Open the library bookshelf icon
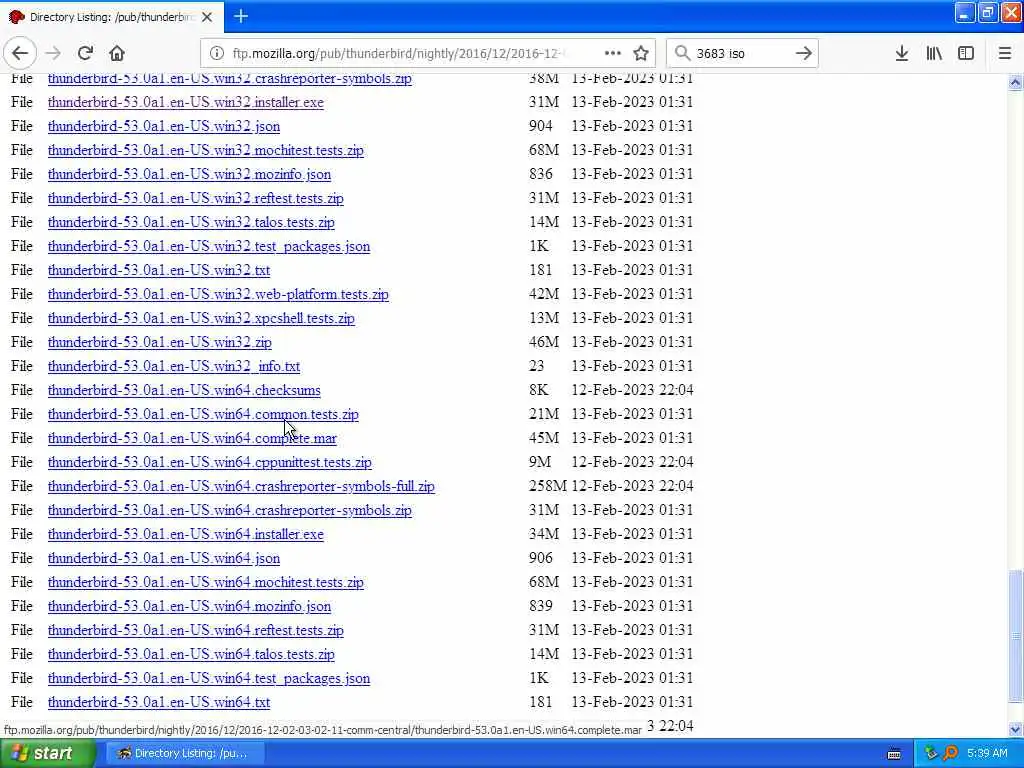Viewport: 1024px width, 768px height. (934, 54)
